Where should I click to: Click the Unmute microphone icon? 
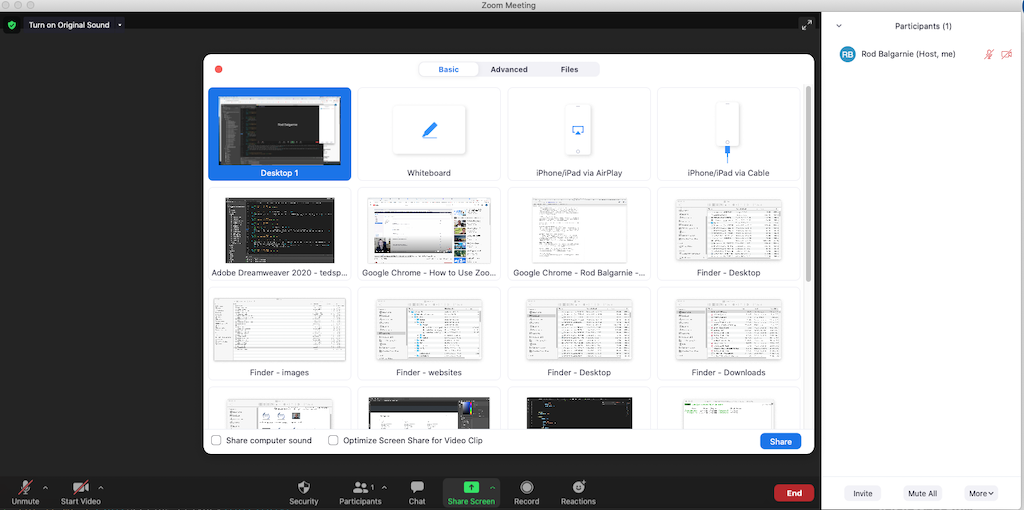click(x=25, y=487)
